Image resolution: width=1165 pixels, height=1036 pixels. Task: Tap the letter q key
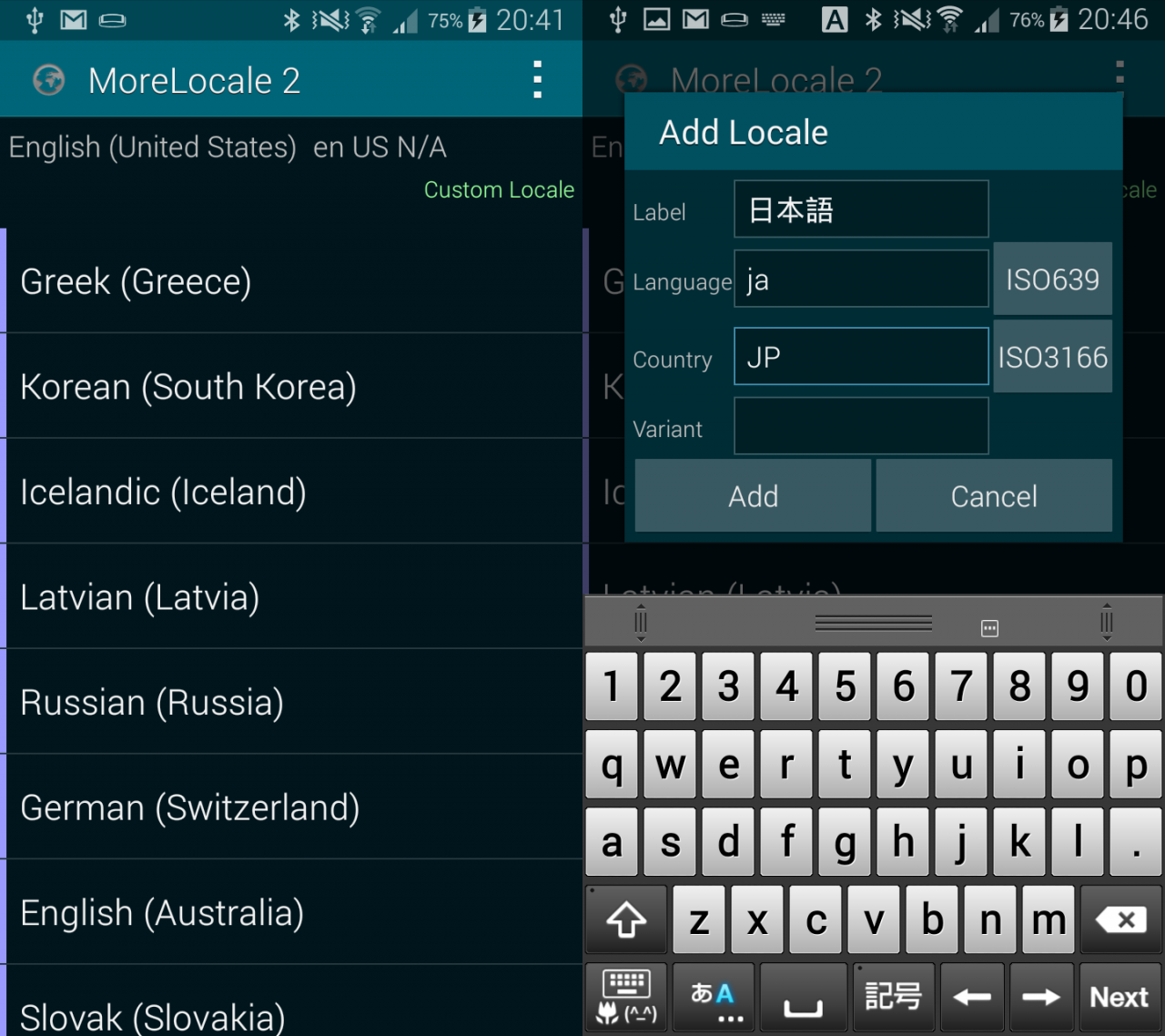[612, 764]
